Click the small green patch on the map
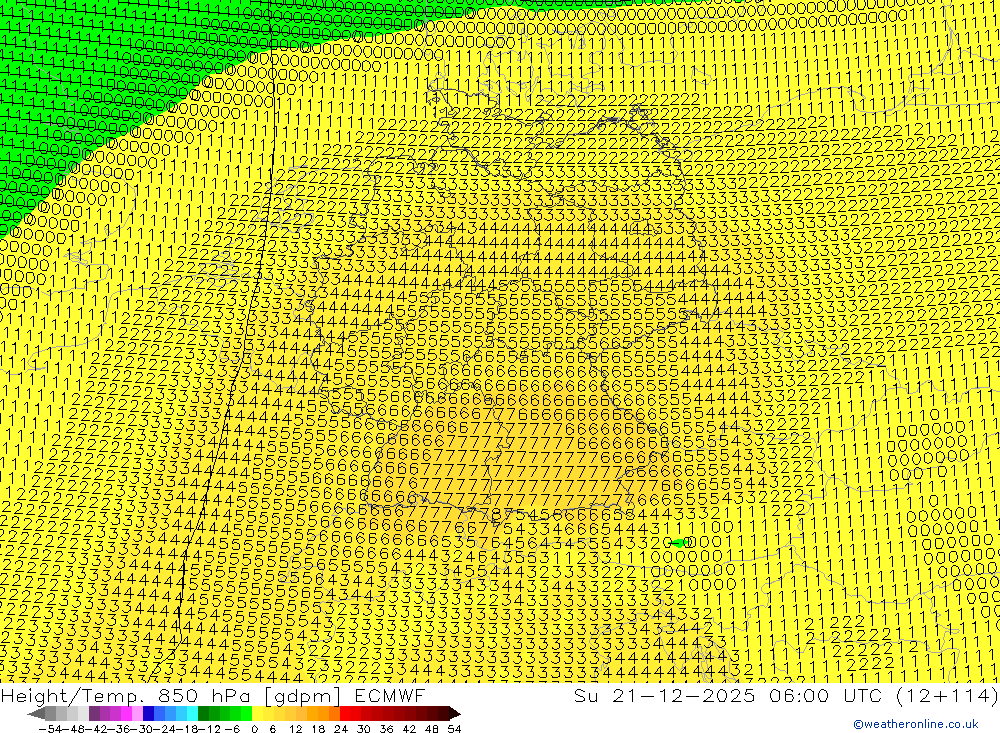Viewport: 1000px width, 733px height. [x=679, y=543]
